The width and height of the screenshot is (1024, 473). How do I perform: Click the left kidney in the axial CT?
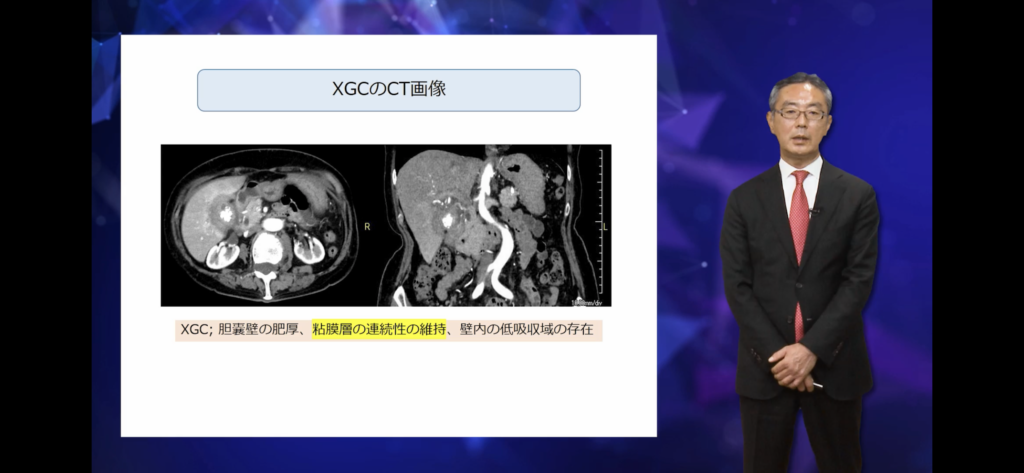(x=309, y=248)
